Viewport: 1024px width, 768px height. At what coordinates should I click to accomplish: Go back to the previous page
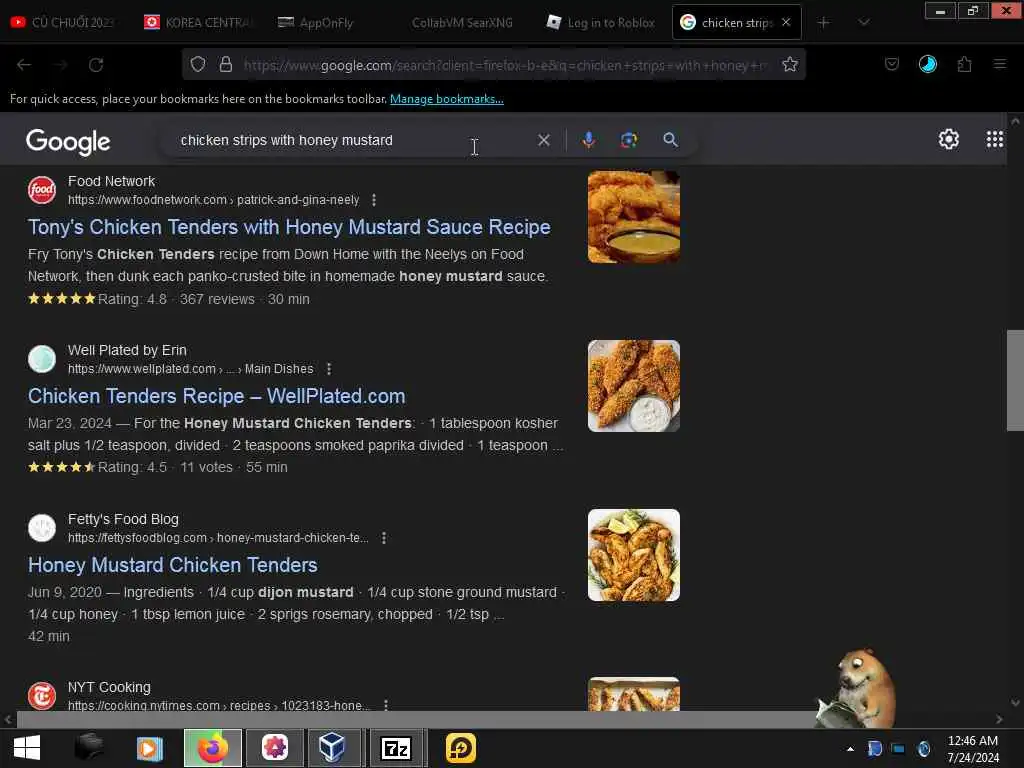24,65
